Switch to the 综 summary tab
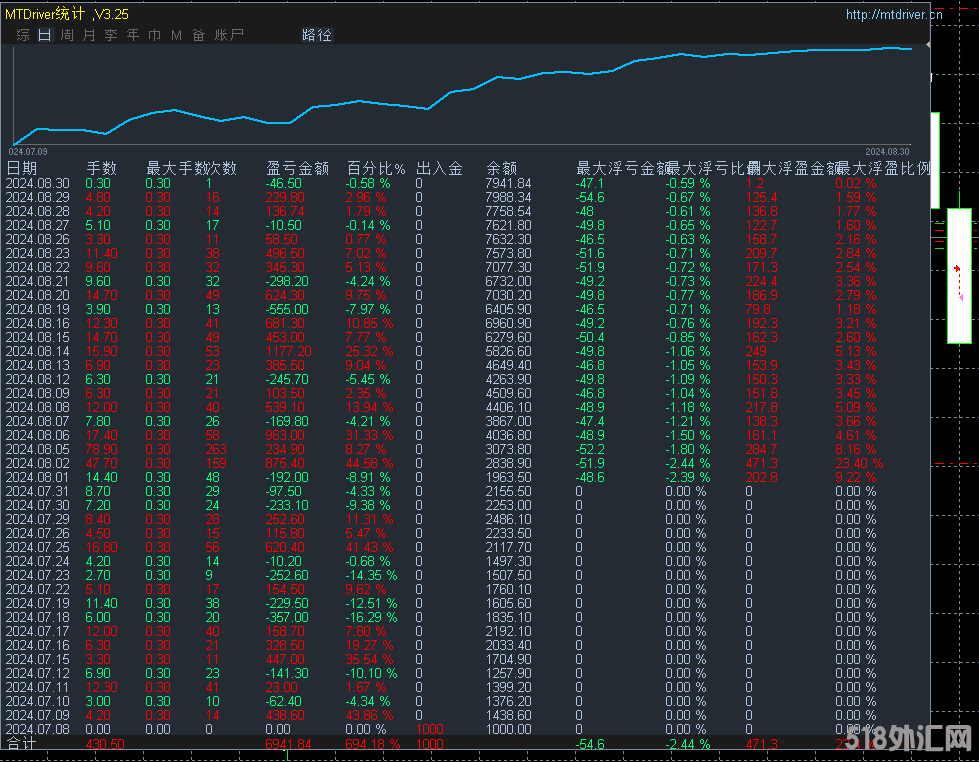This screenshot has height=762, width=979. coord(23,35)
